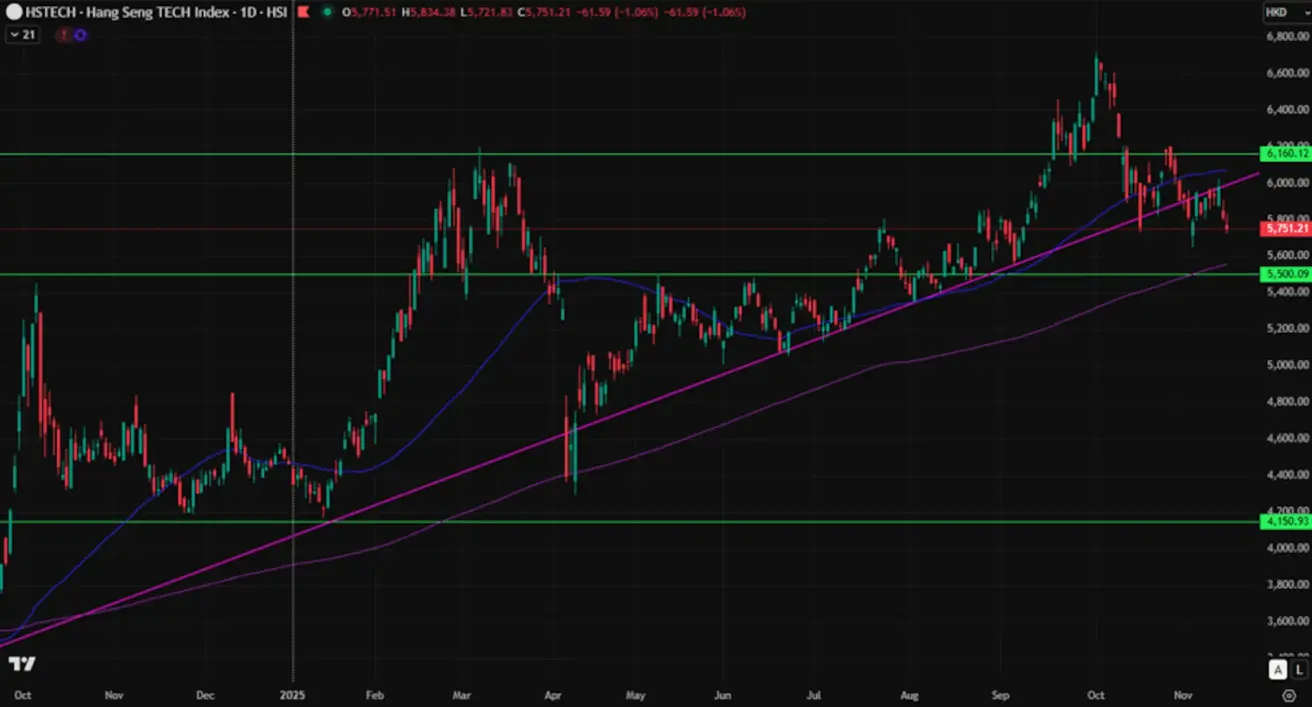Toggle auto scale with the A button
Image resolution: width=1312 pixels, height=707 pixels.
tap(1278, 669)
